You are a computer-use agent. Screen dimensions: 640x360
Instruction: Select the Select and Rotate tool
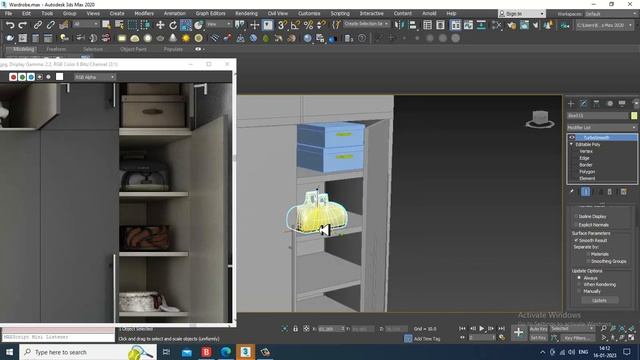point(173,25)
